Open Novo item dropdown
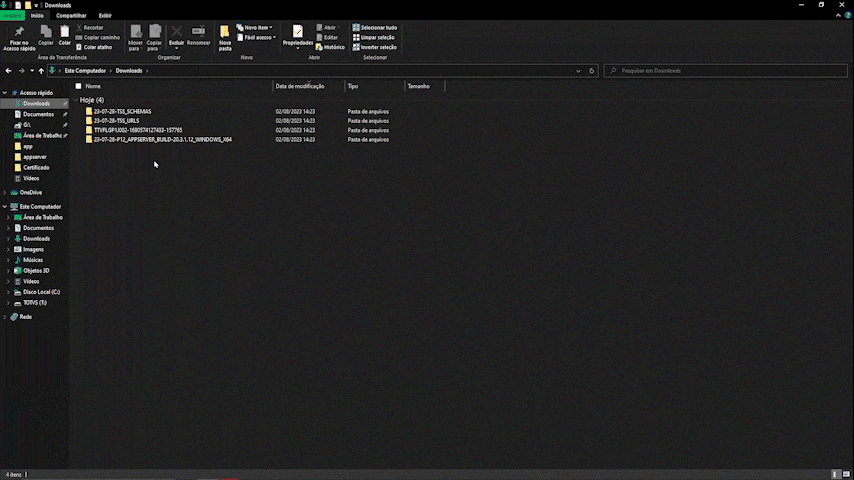 click(254, 27)
